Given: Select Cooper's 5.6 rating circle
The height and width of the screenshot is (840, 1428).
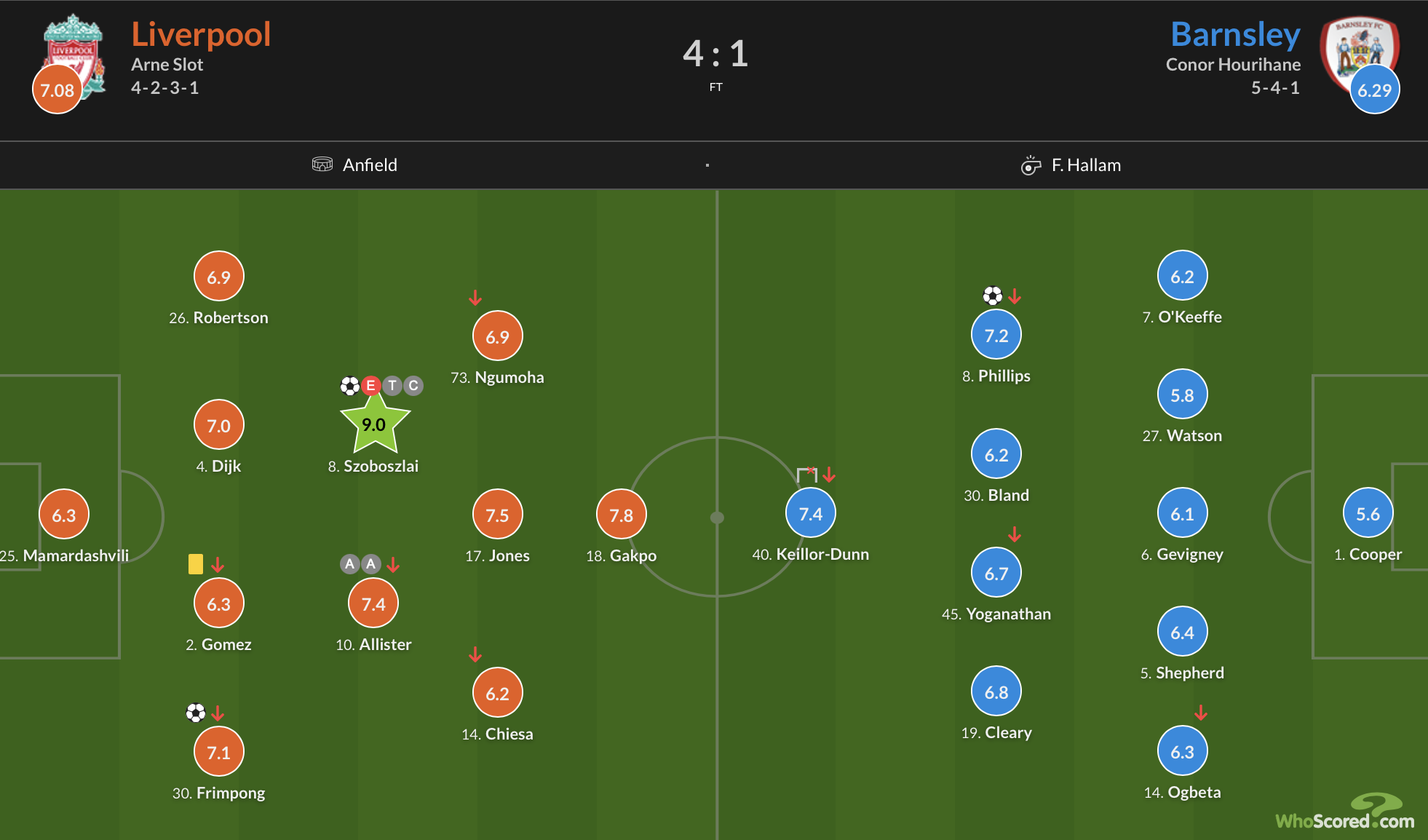Looking at the screenshot, I should tap(1368, 514).
